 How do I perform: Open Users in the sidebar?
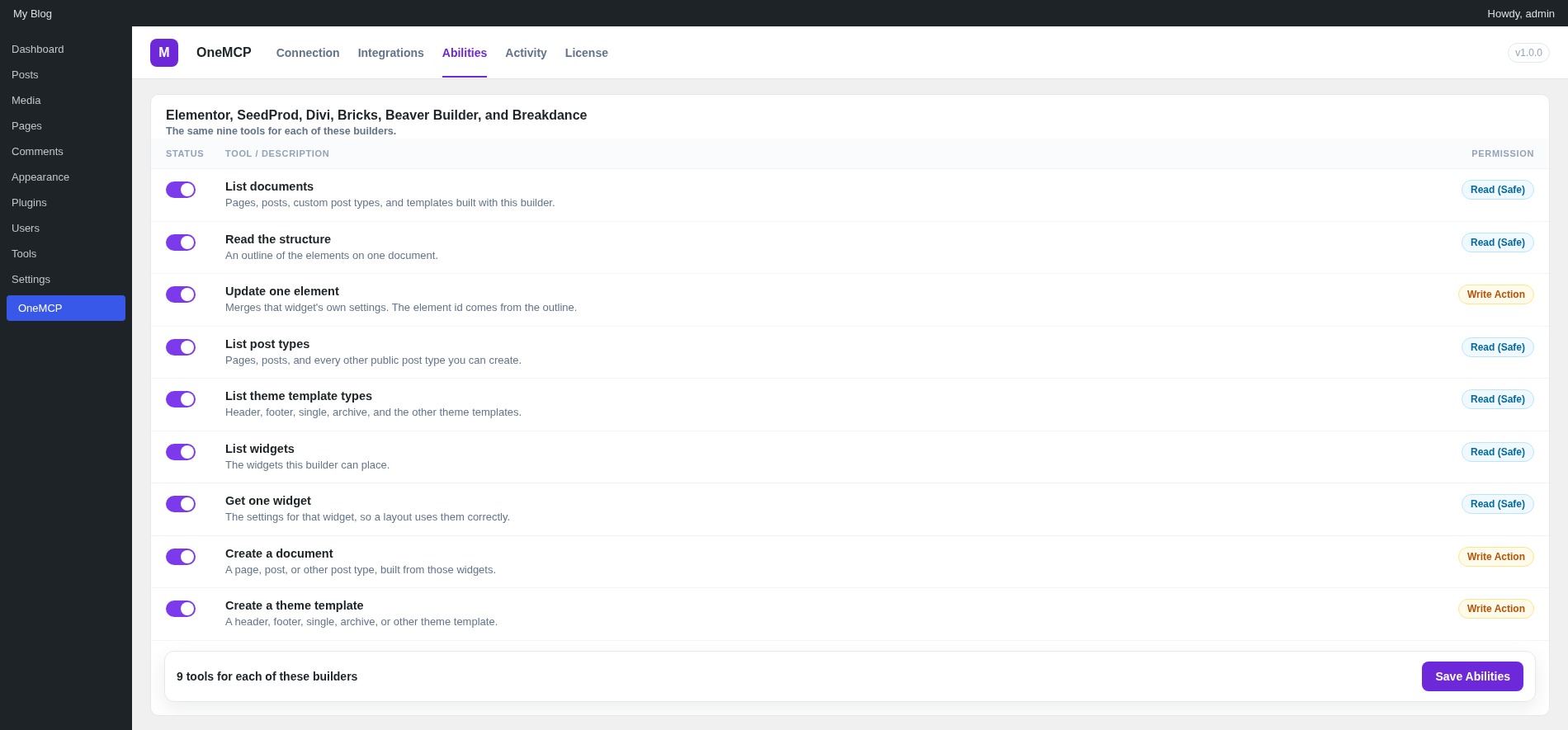66,228
